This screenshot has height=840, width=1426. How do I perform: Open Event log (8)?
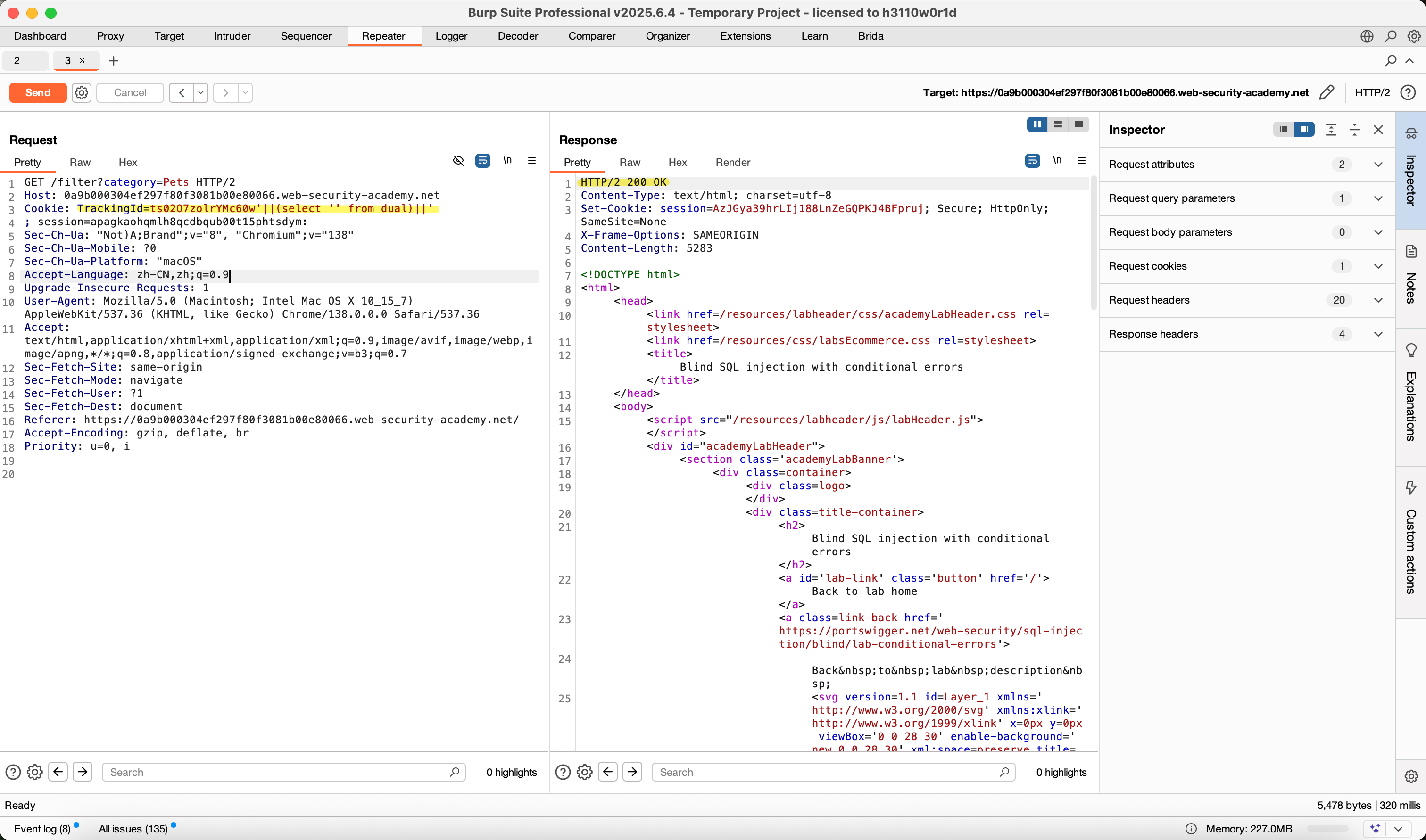coord(42,829)
